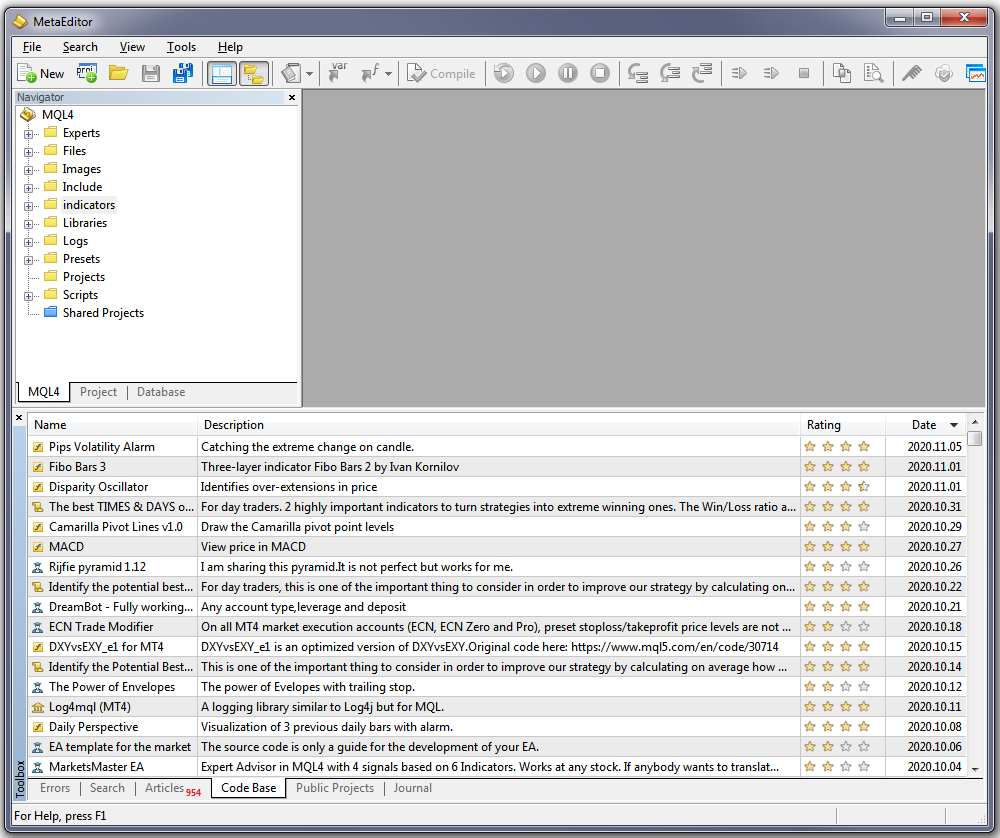Create a new file with New button
This screenshot has width=1000, height=838.
coord(41,73)
